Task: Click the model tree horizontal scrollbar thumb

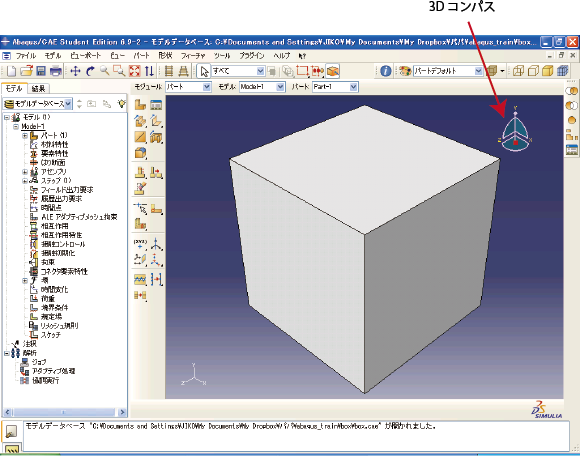Action: (64, 412)
